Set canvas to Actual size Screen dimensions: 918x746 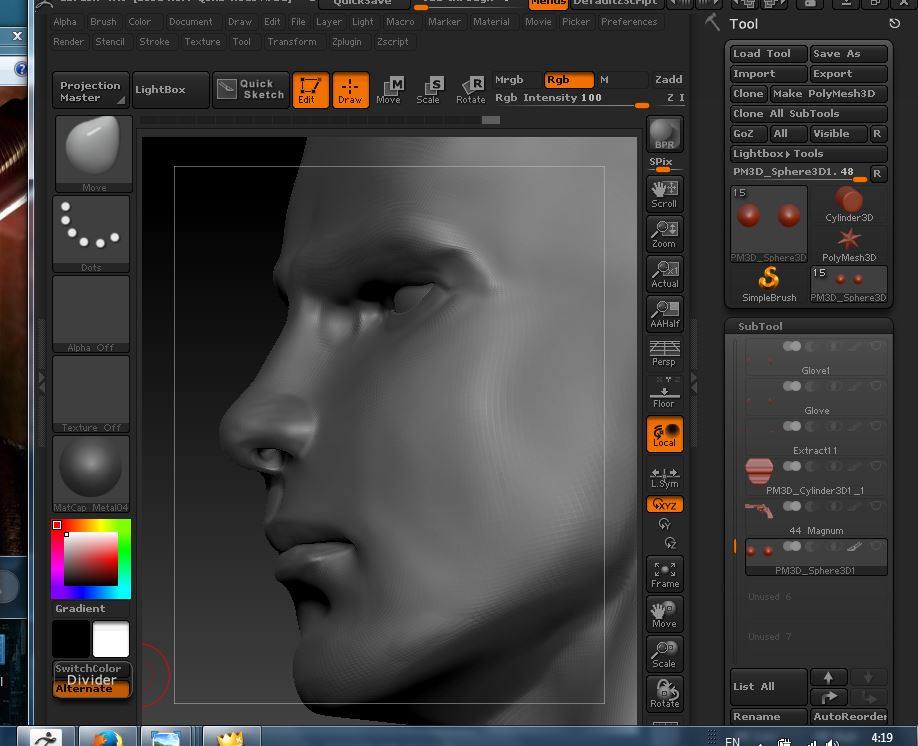[x=664, y=274]
